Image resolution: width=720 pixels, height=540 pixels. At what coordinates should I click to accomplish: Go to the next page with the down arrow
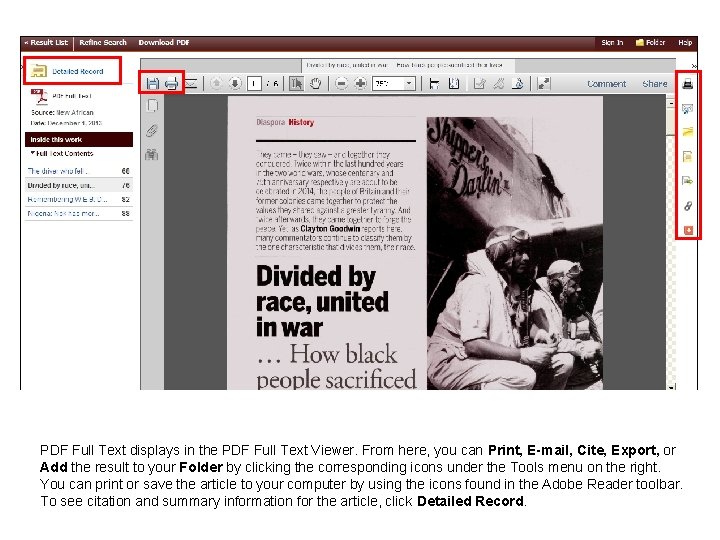235,84
